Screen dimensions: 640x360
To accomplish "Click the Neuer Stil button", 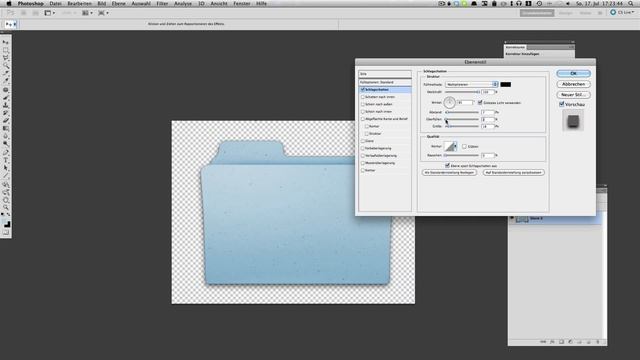I will pos(573,95).
